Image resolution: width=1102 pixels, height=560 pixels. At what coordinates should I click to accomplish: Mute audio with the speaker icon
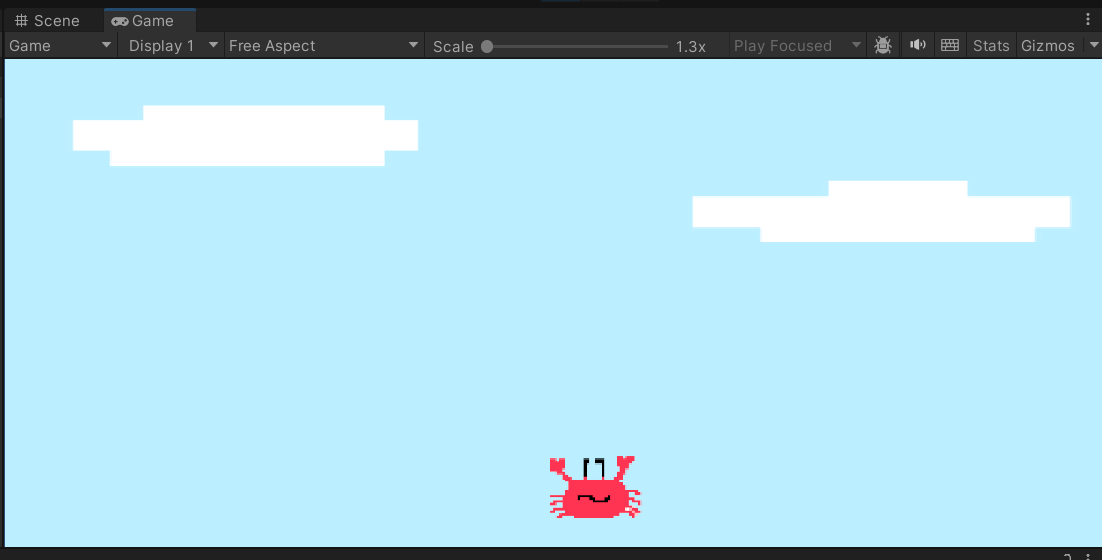[x=917, y=46]
